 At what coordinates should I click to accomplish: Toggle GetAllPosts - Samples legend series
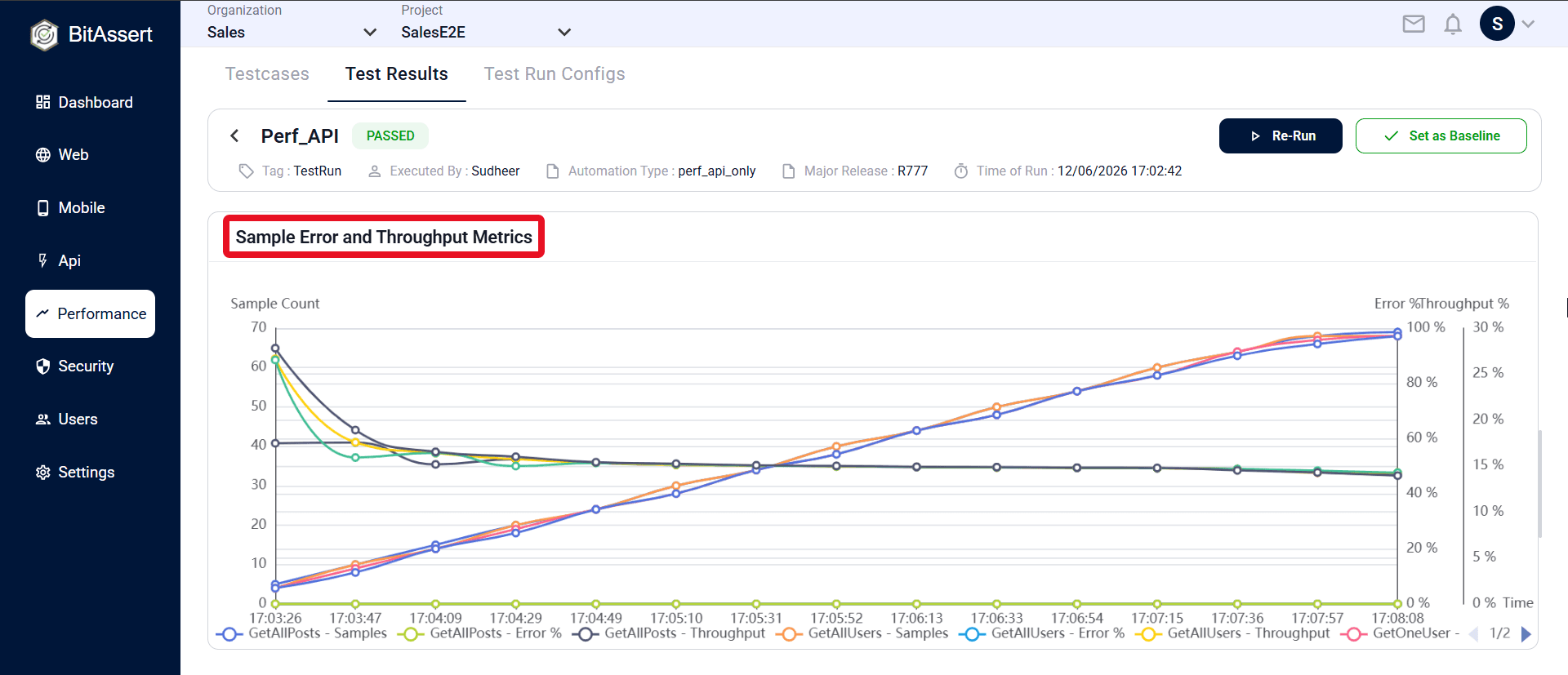[x=301, y=633]
